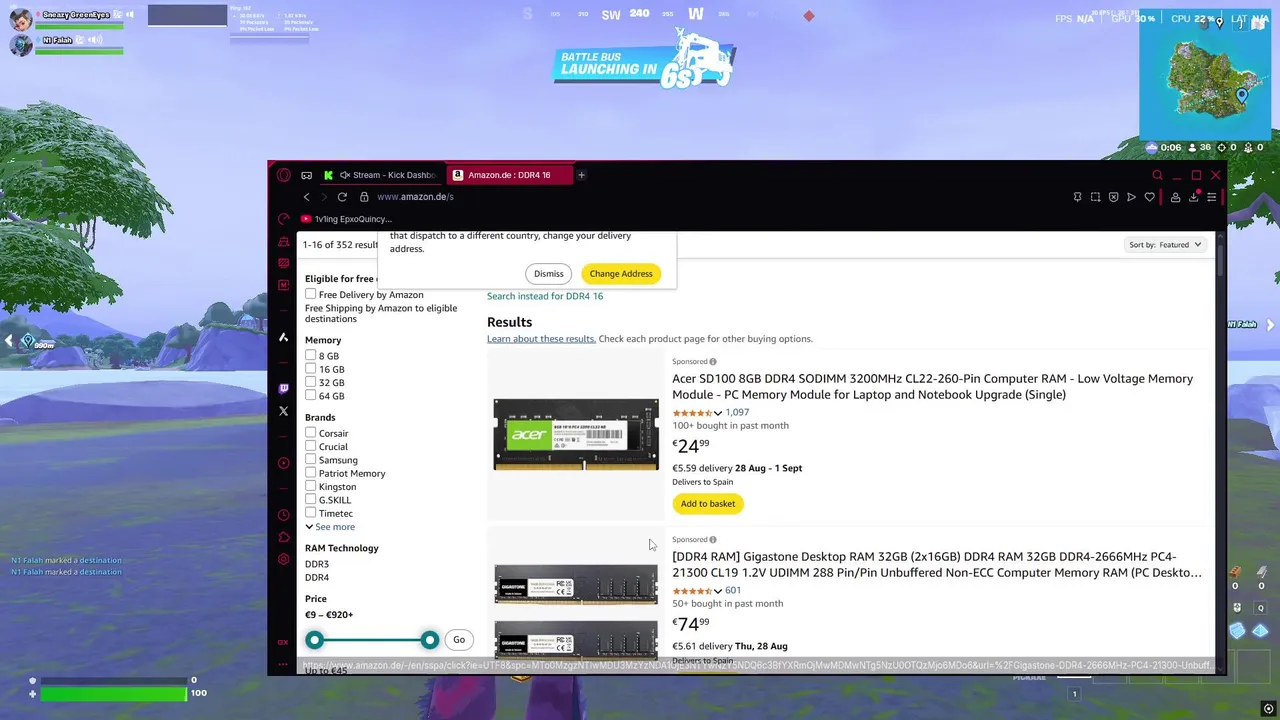Reload the Amazon page

[342, 197]
